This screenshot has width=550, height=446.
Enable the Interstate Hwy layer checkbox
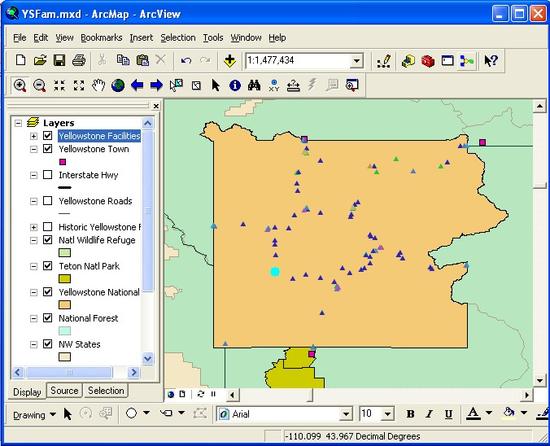click(48, 175)
